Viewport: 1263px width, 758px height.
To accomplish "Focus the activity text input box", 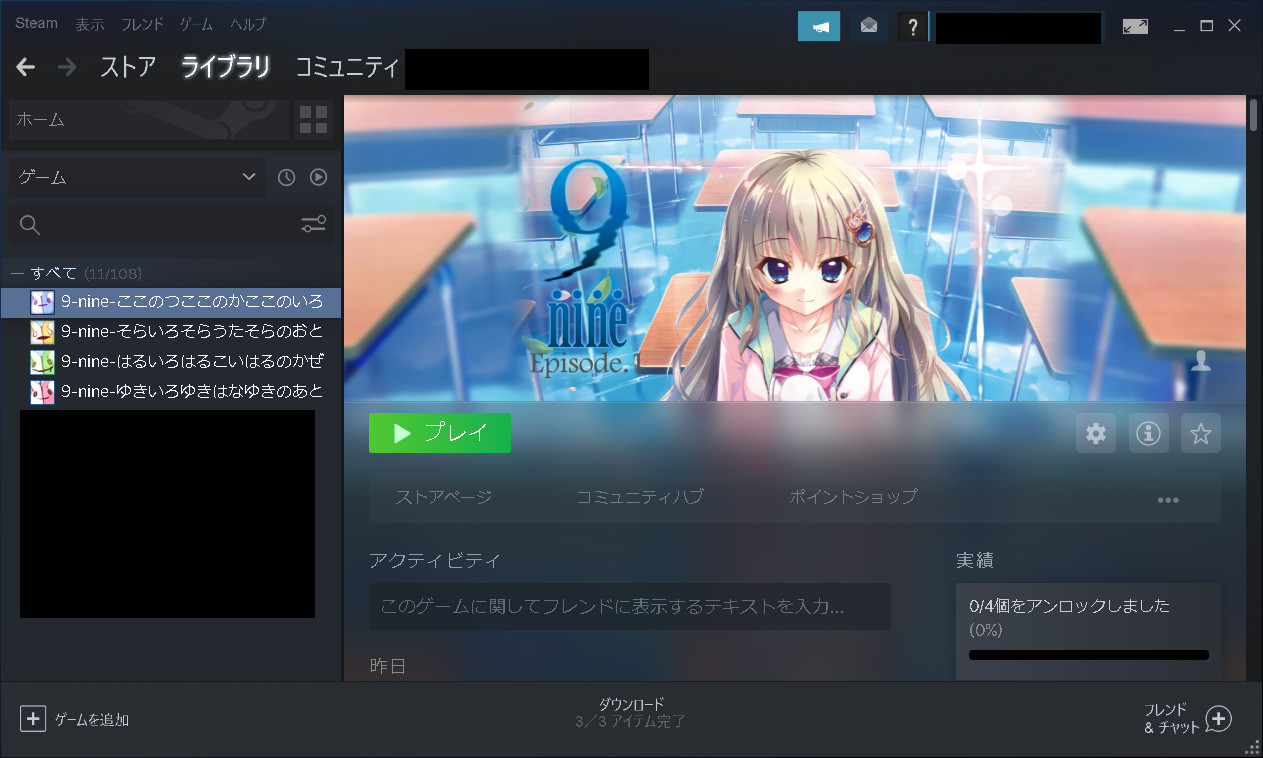I will (630, 606).
